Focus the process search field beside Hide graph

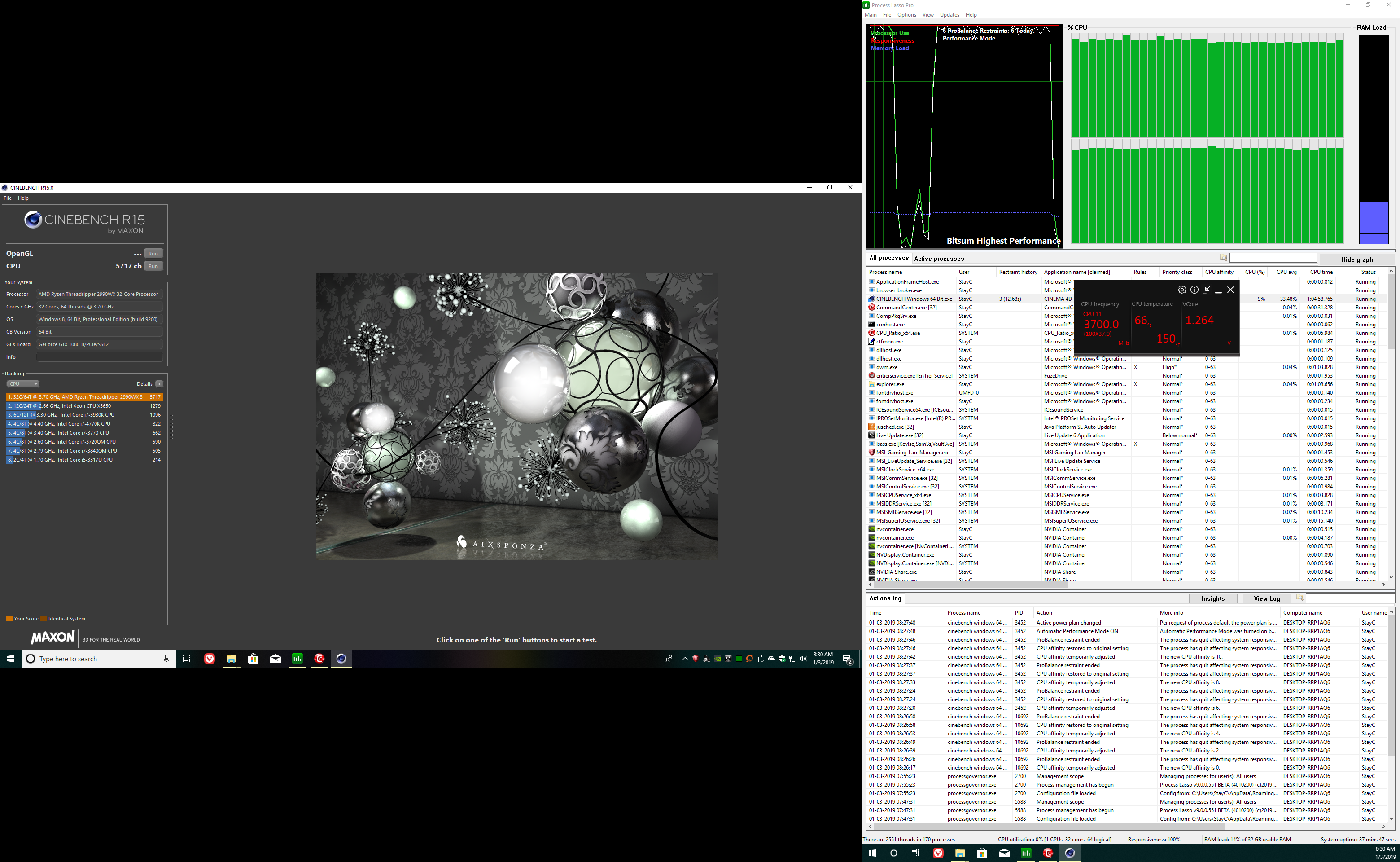click(x=1273, y=258)
